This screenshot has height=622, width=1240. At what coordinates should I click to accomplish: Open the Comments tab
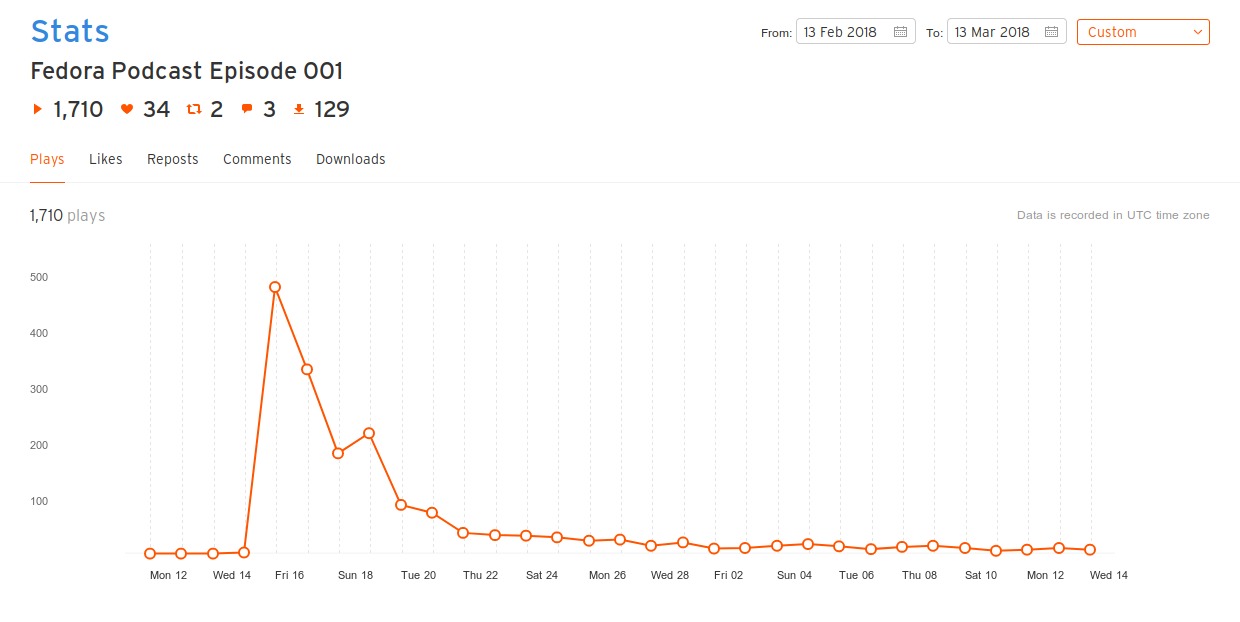(x=257, y=159)
